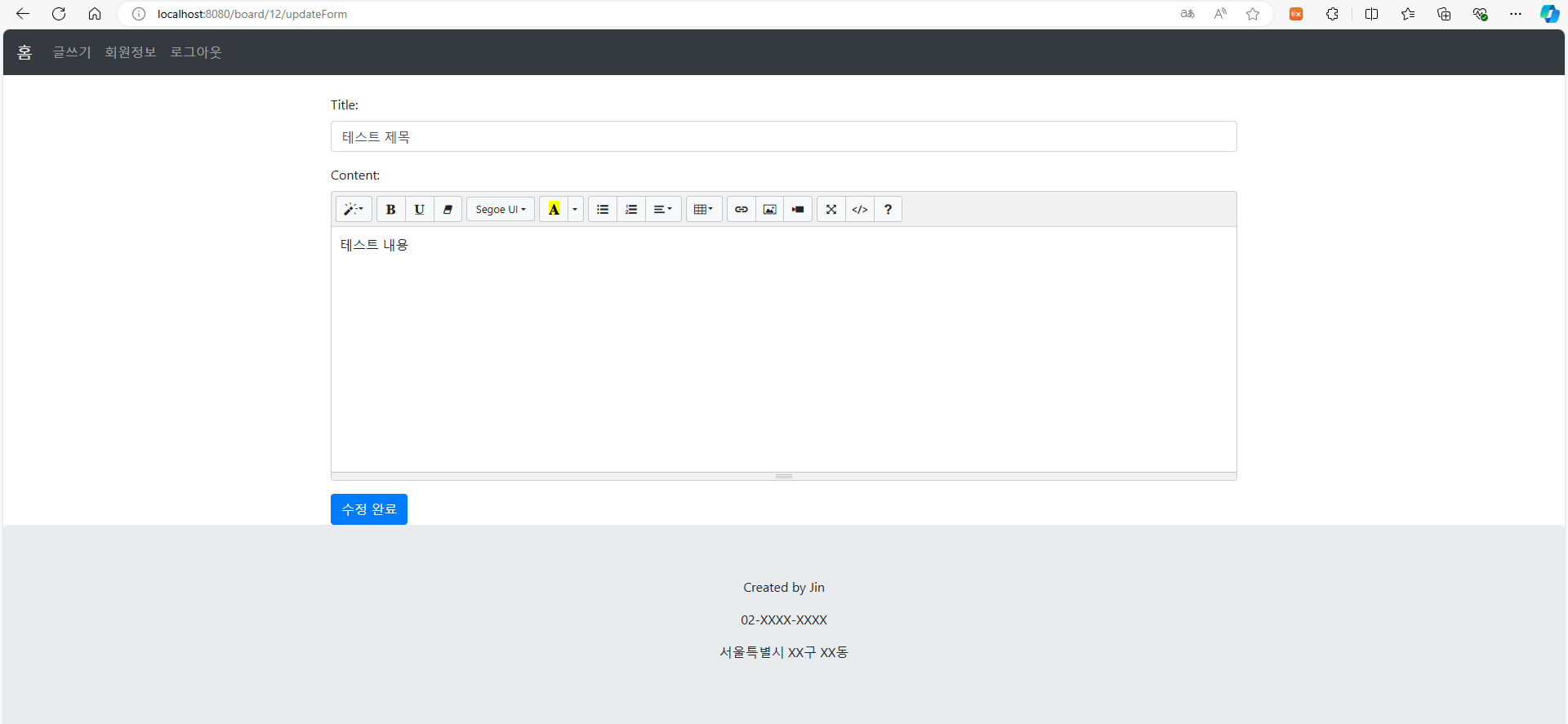Click the '02-XXXX-XXXX' phone text
Screen dimensions: 1568x724
(x=784, y=620)
